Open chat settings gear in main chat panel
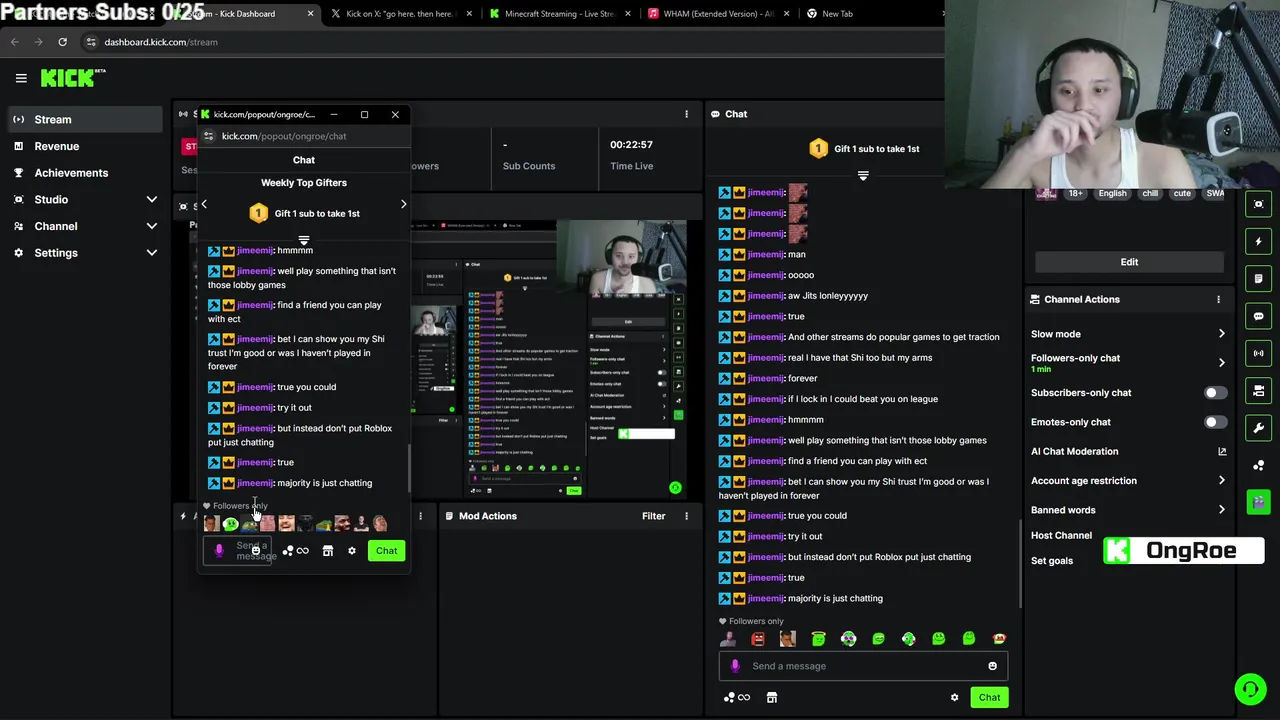Screen dimensions: 1280x720 click(x=954, y=698)
